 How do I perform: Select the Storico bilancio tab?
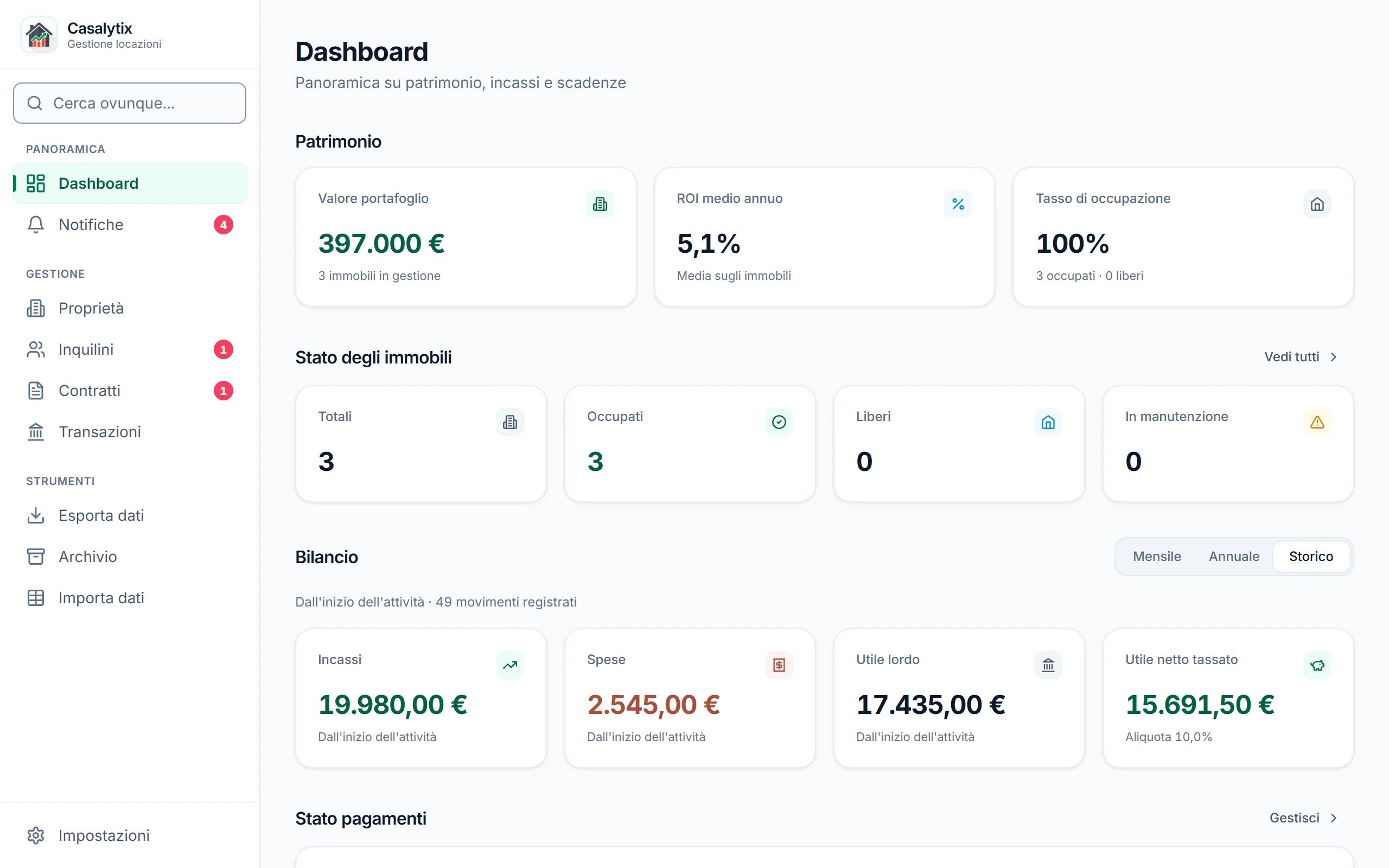(1311, 556)
